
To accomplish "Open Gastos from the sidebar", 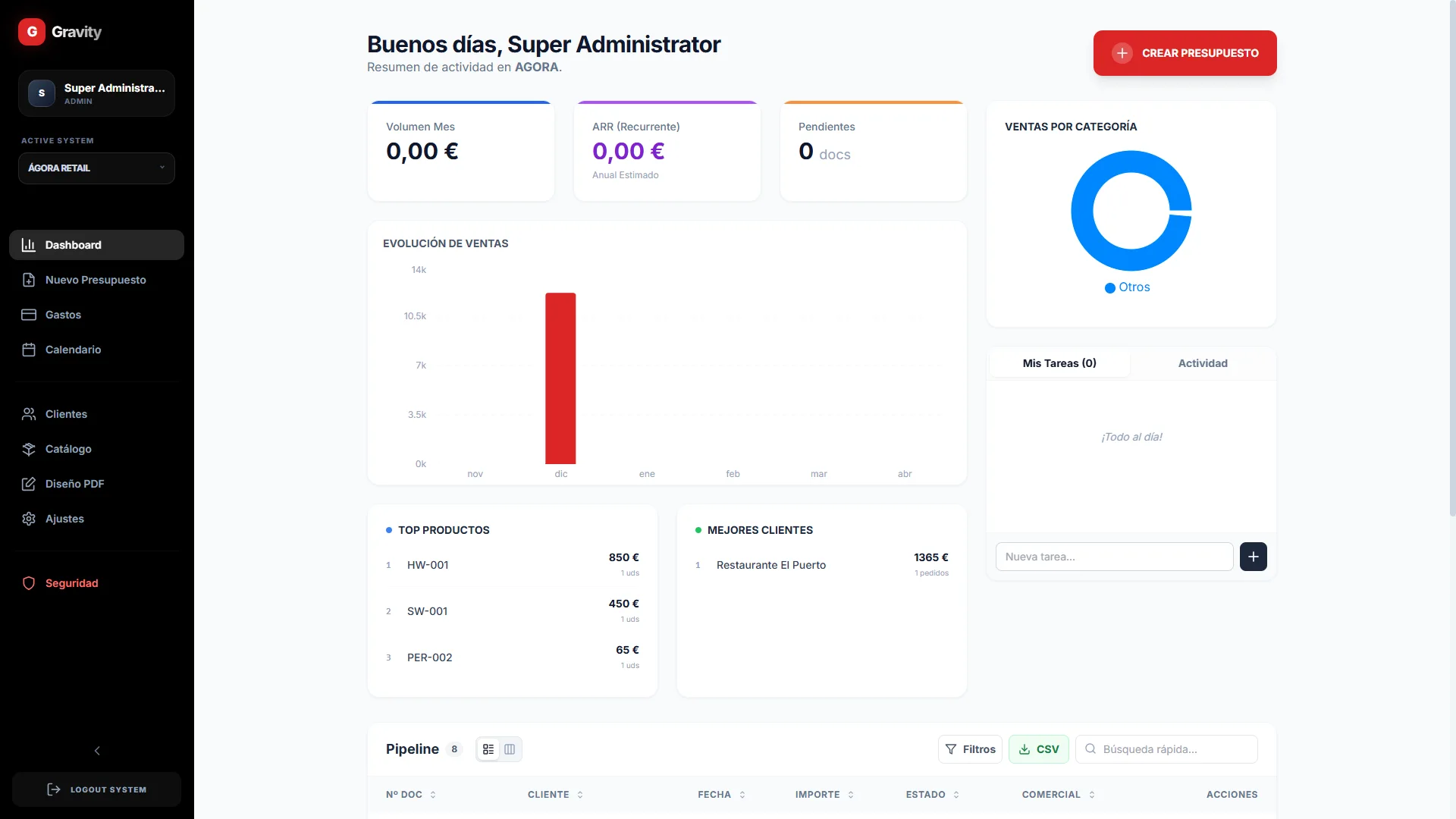I will (96, 315).
